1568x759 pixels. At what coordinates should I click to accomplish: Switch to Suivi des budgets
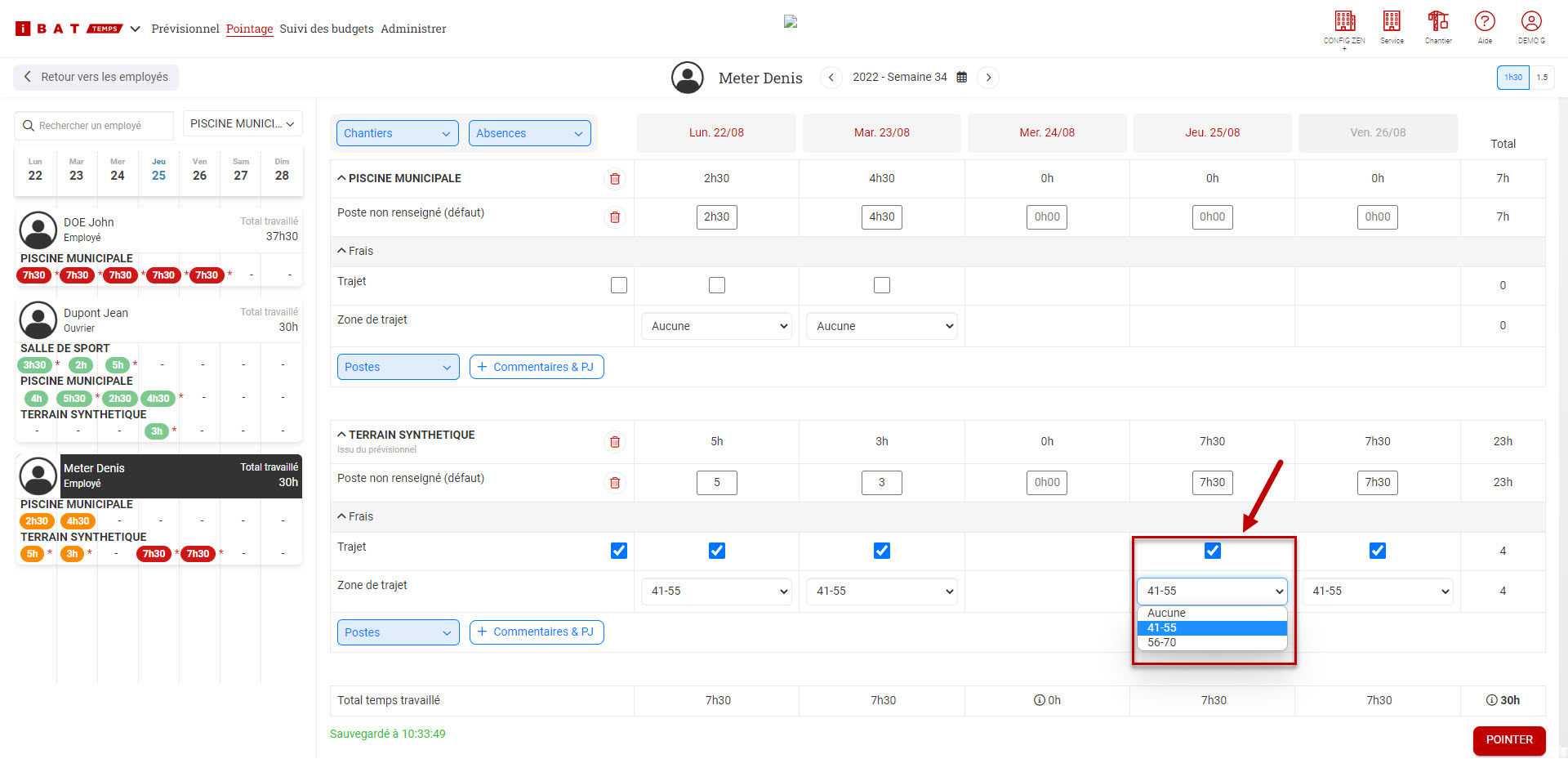327,29
